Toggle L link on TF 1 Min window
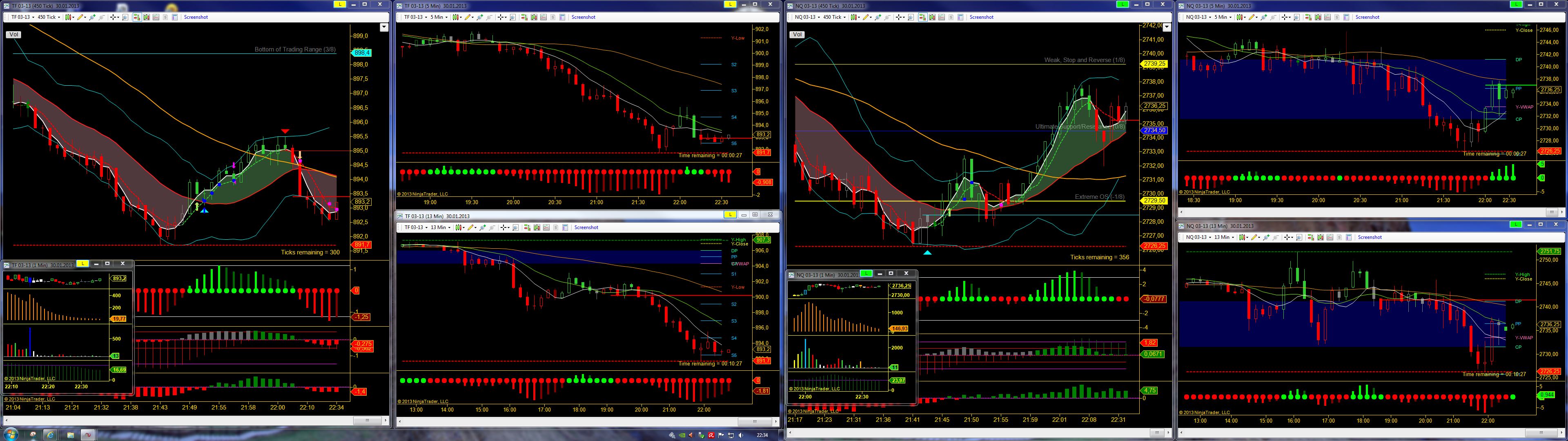Image resolution: width=1568 pixels, height=441 pixels. tap(82, 264)
